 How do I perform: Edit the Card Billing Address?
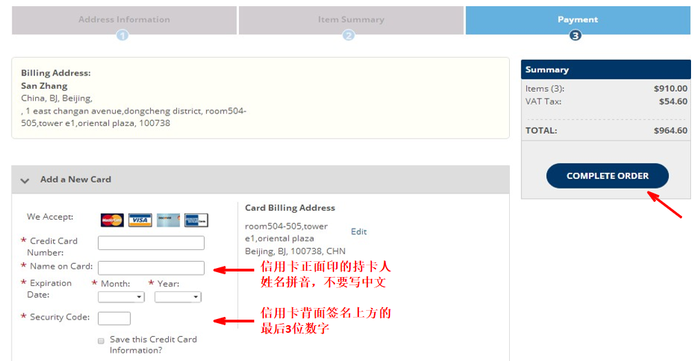[358, 232]
